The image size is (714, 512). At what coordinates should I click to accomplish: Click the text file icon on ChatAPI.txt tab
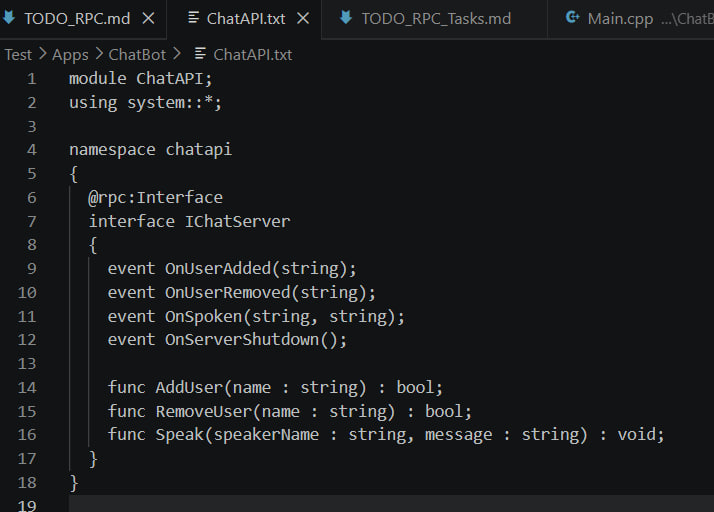[x=194, y=18]
